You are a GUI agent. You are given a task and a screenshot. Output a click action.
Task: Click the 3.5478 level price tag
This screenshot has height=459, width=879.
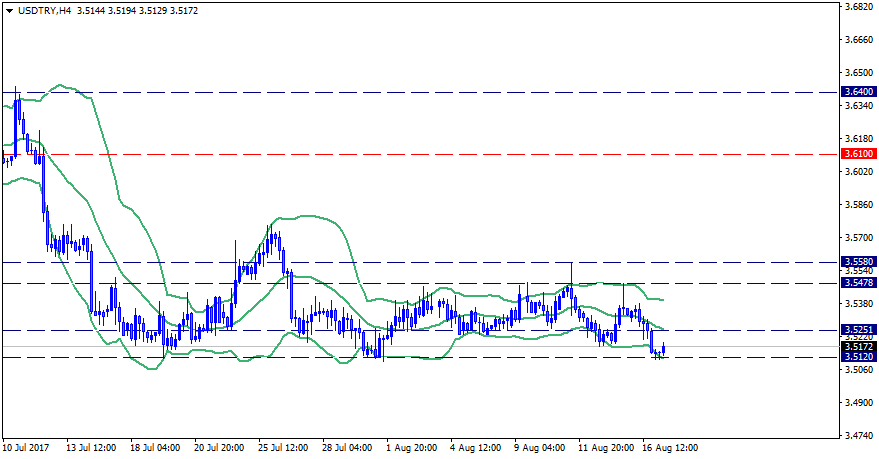pos(859,284)
